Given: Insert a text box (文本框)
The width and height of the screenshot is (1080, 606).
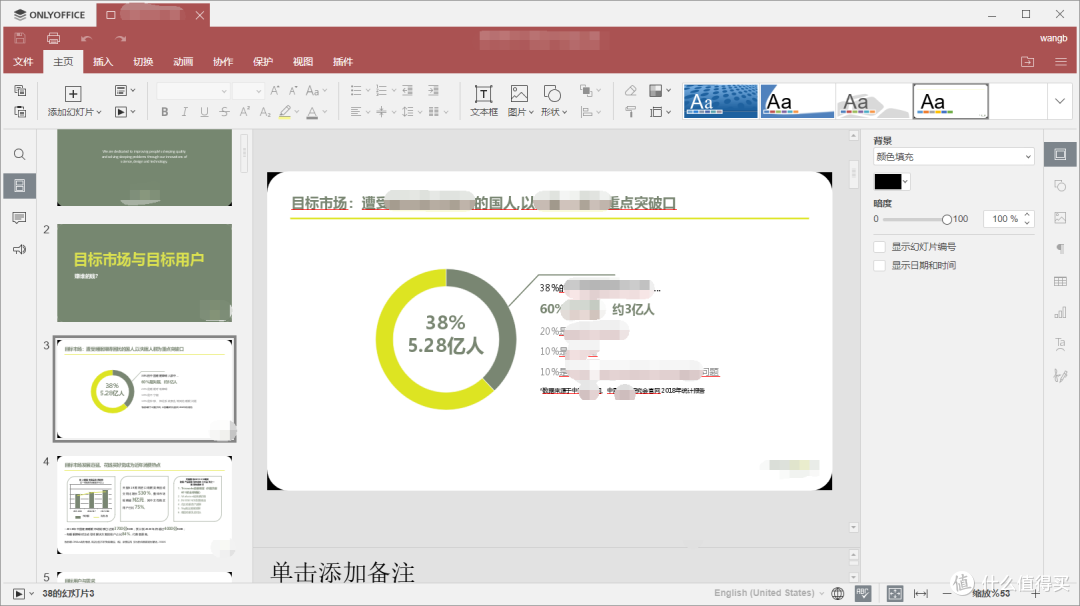Looking at the screenshot, I should pos(484,101).
